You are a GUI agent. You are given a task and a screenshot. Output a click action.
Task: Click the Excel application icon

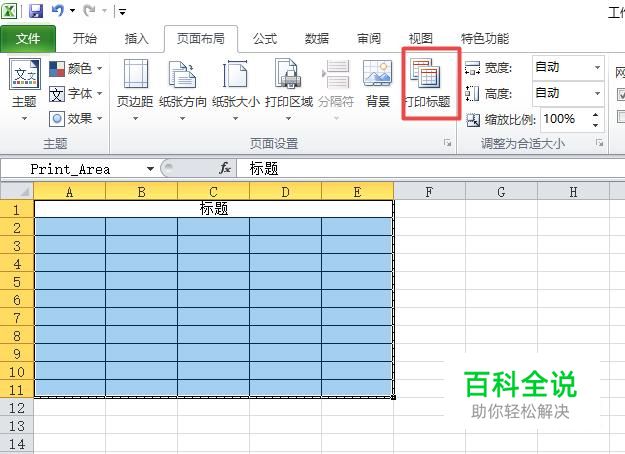[x=9, y=11]
